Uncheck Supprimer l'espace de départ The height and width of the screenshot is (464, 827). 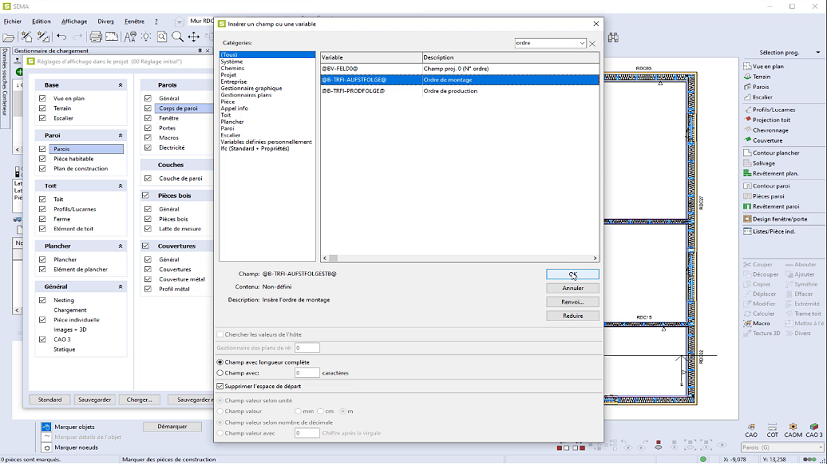[221, 384]
